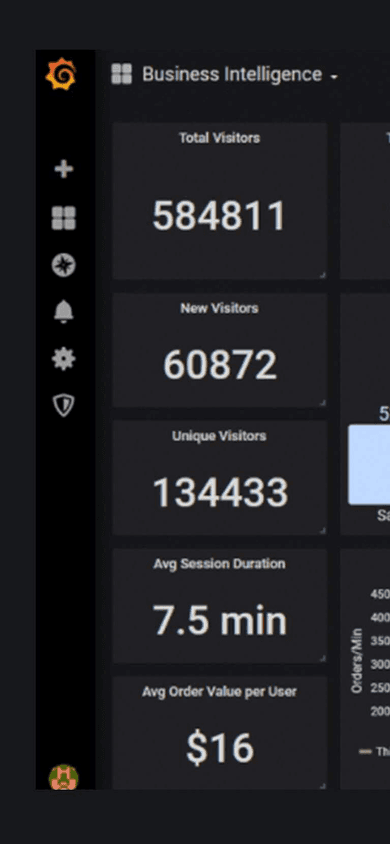Click the light blue bar in chart

pos(369,465)
